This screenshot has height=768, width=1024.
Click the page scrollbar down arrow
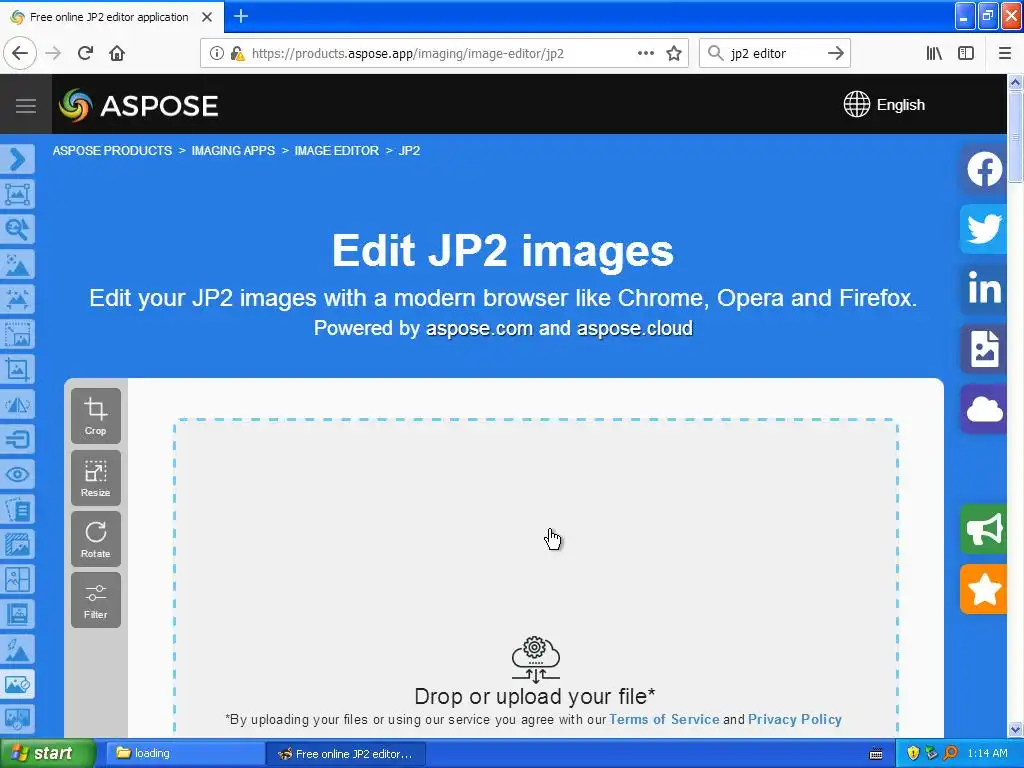coord(1015,729)
